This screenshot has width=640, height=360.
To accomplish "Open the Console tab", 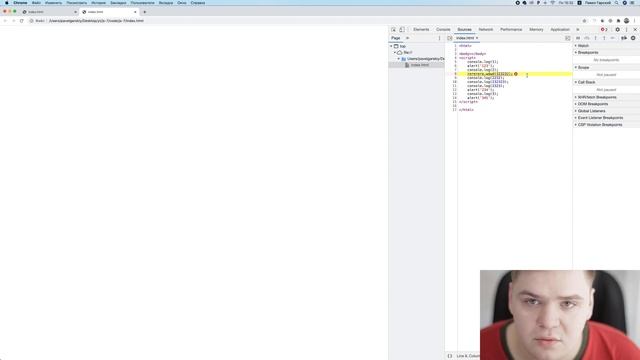I will pyautogui.click(x=443, y=29).
